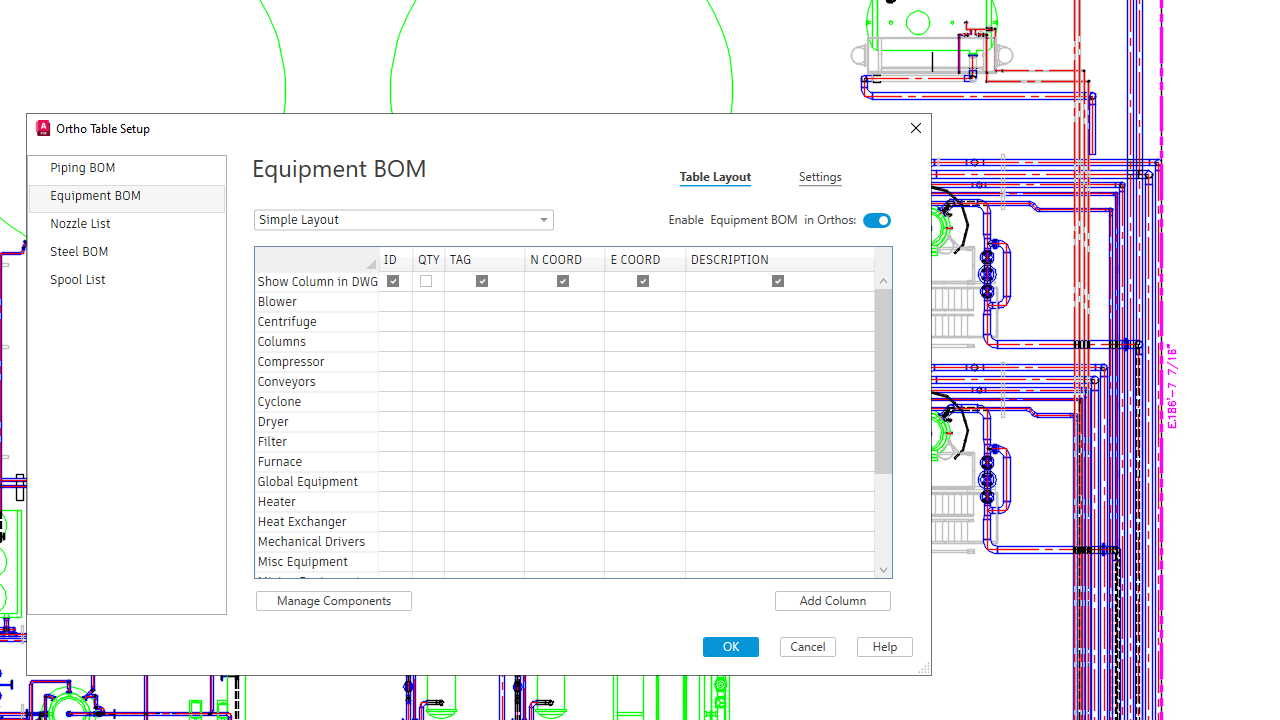1280x720 pixels.
Task: Select Spool List in the sidebar
Action: [77, 279]
